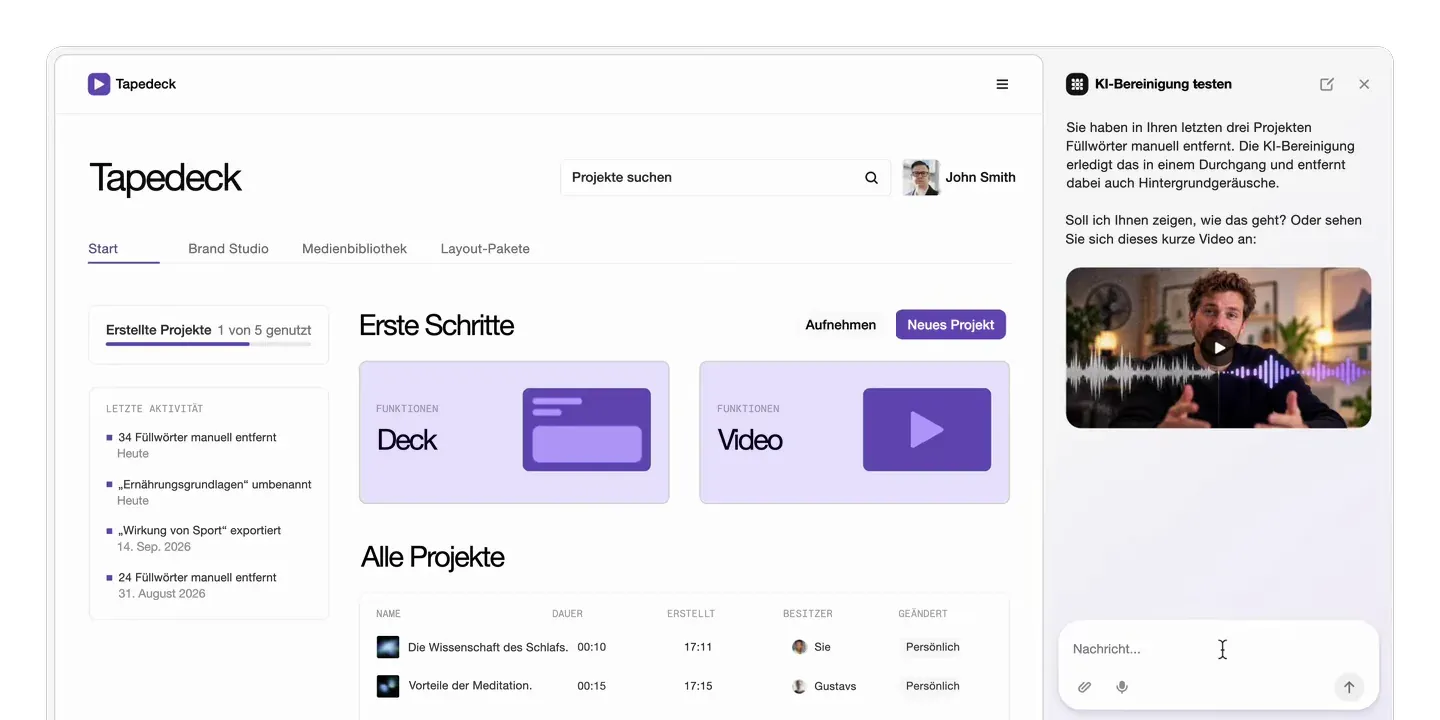This screenshot has width=1440, height=720.
Task: Click the Video card play icon
Action: (927, 430)
